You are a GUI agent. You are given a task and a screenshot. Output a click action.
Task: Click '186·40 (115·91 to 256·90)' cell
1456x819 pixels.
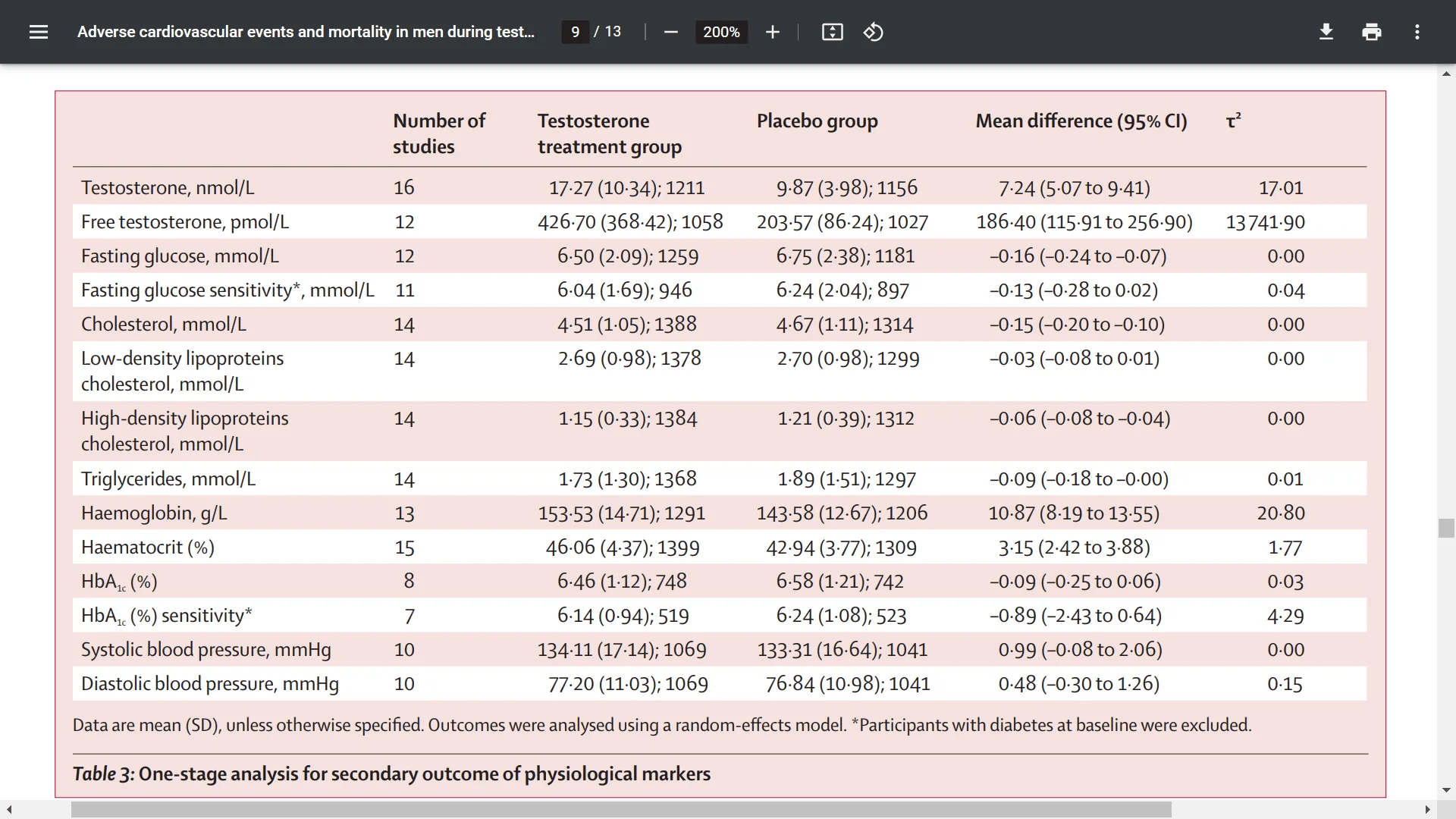(x=1084, y=221)
